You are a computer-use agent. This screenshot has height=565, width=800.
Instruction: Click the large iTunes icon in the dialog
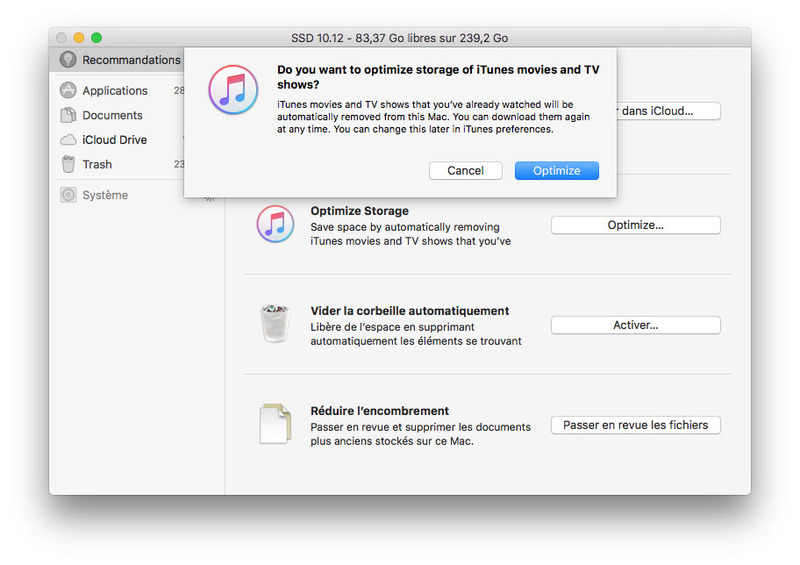tap(233, 90)
